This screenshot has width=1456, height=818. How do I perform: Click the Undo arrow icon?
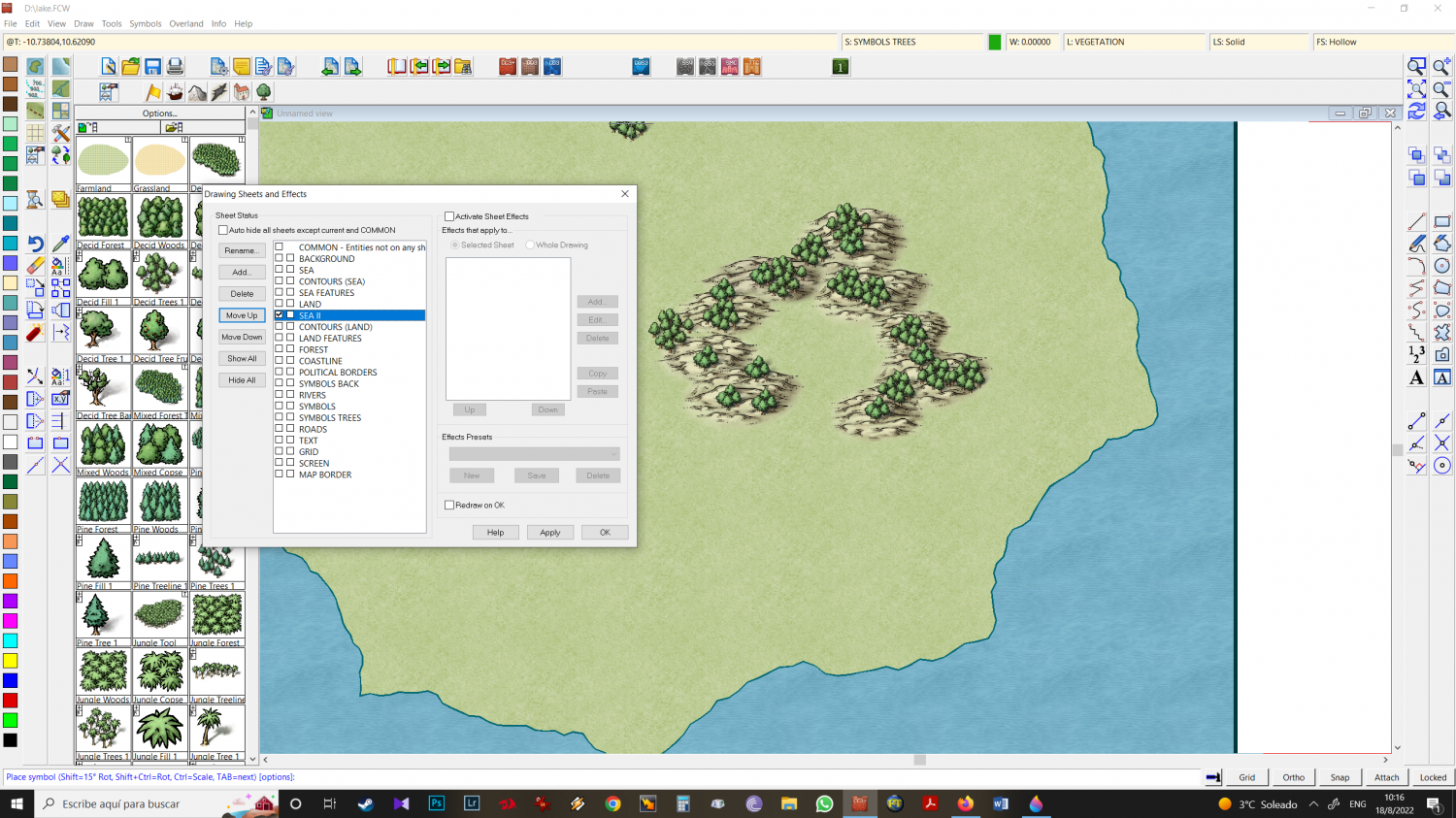pyautogui.click(x=35, y=244)
